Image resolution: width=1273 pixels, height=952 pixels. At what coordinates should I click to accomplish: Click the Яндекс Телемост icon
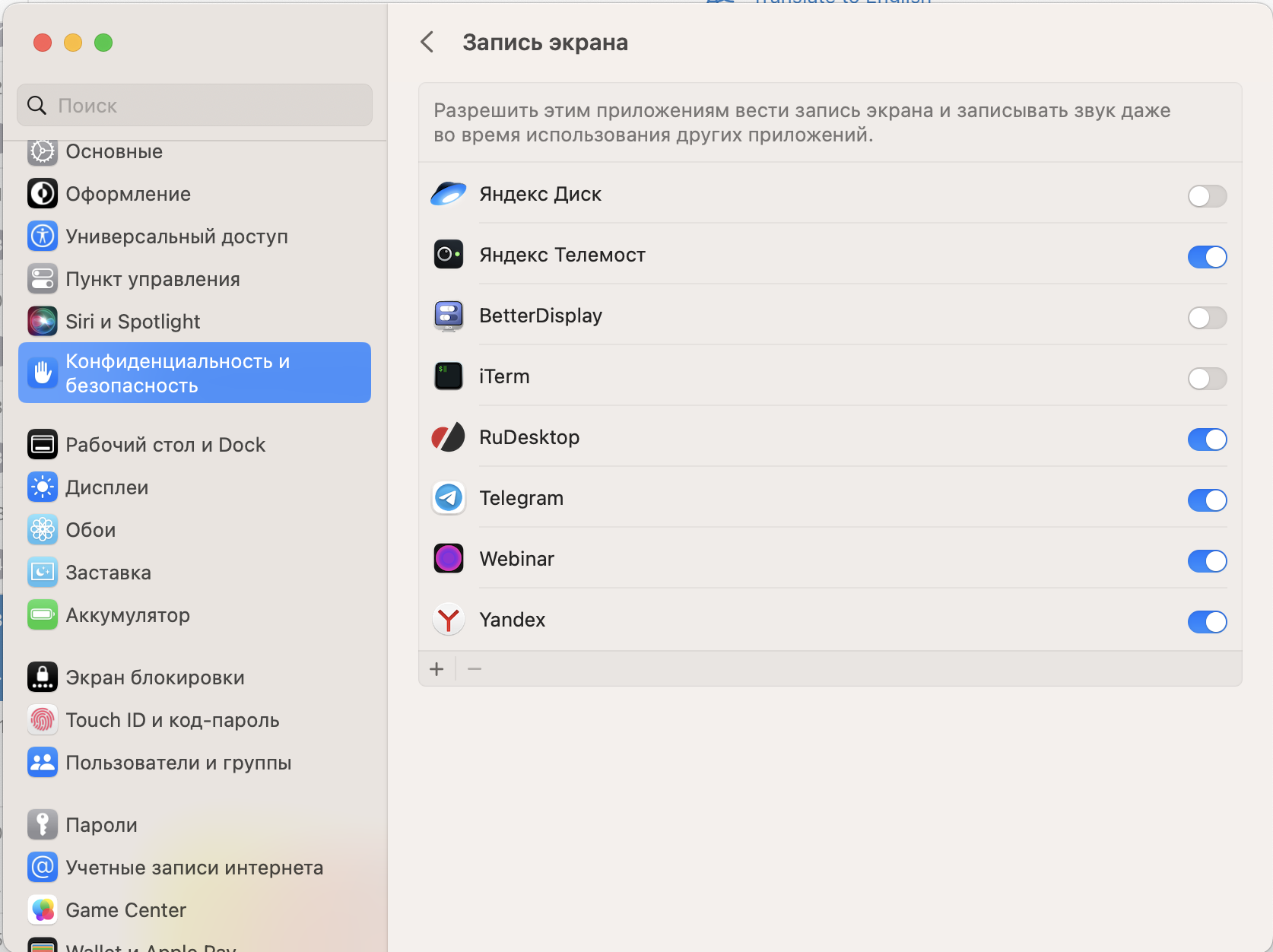449,255
